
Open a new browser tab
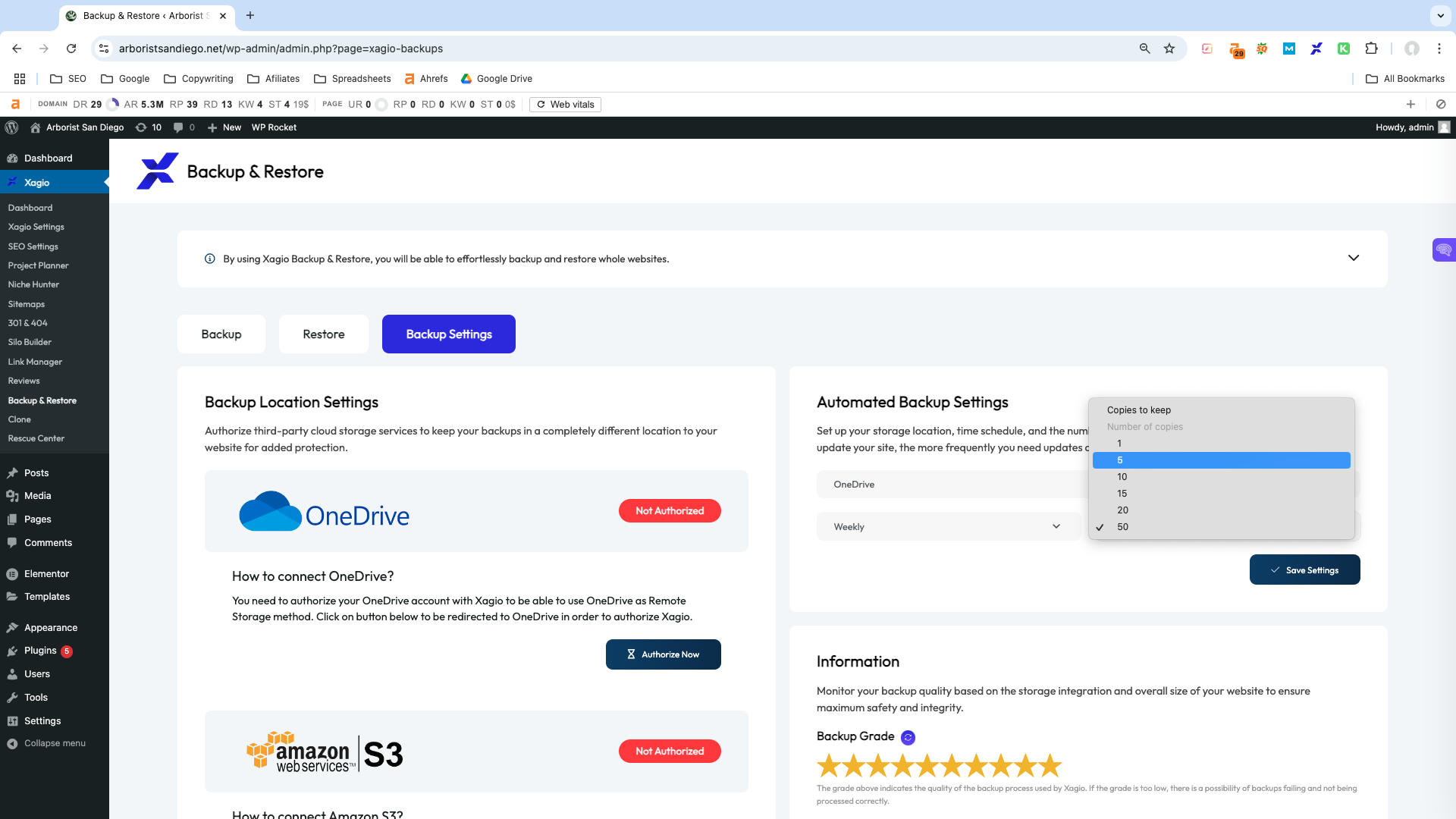click(x=250, y=15)
